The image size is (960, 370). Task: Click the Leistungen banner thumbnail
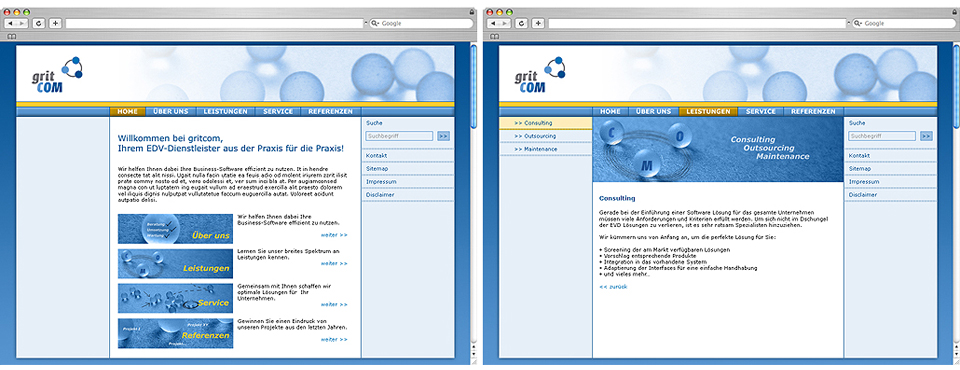(176, 264)
